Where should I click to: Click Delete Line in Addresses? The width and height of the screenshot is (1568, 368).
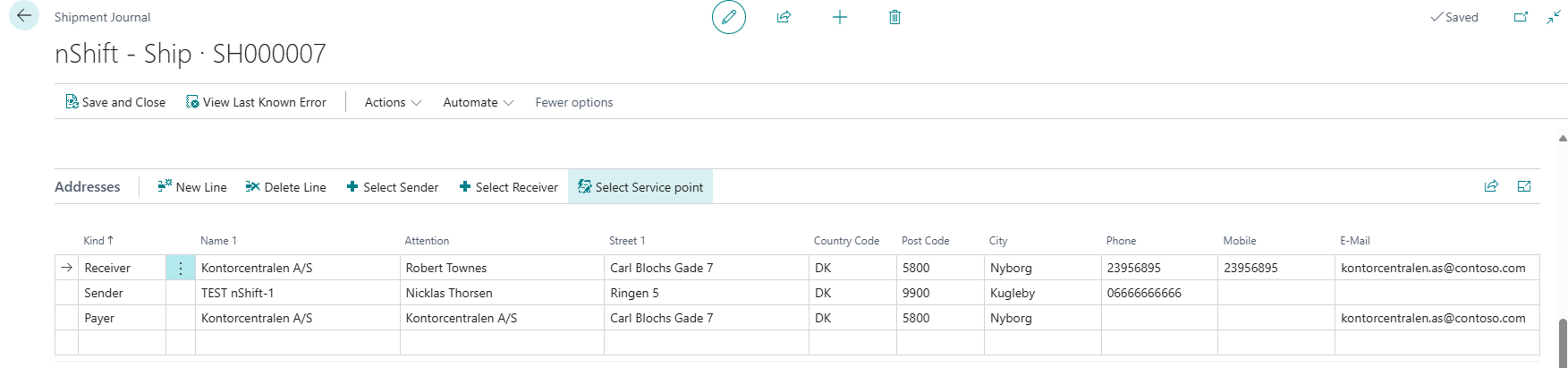coord(286,187)
